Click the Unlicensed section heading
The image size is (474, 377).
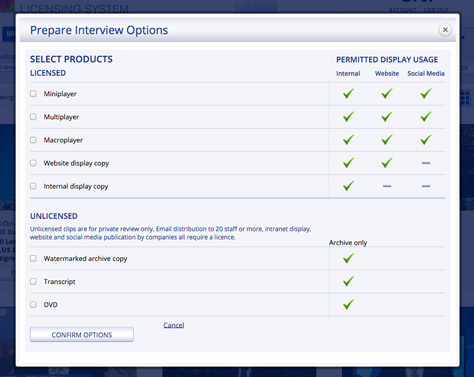pyautogui.click(x=54, y=216)
